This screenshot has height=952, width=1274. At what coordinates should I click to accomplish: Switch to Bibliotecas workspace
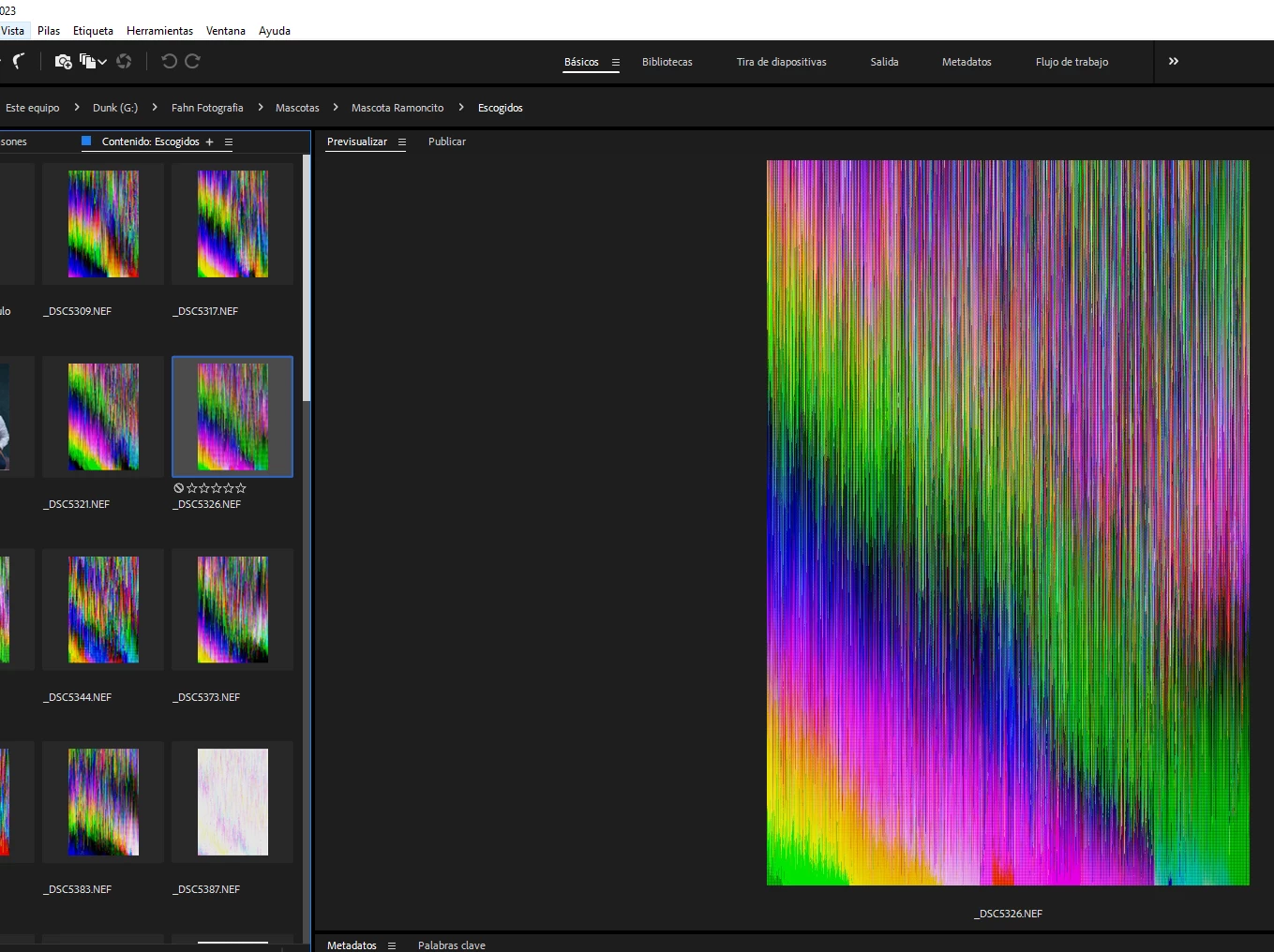[x=667, y=62]
